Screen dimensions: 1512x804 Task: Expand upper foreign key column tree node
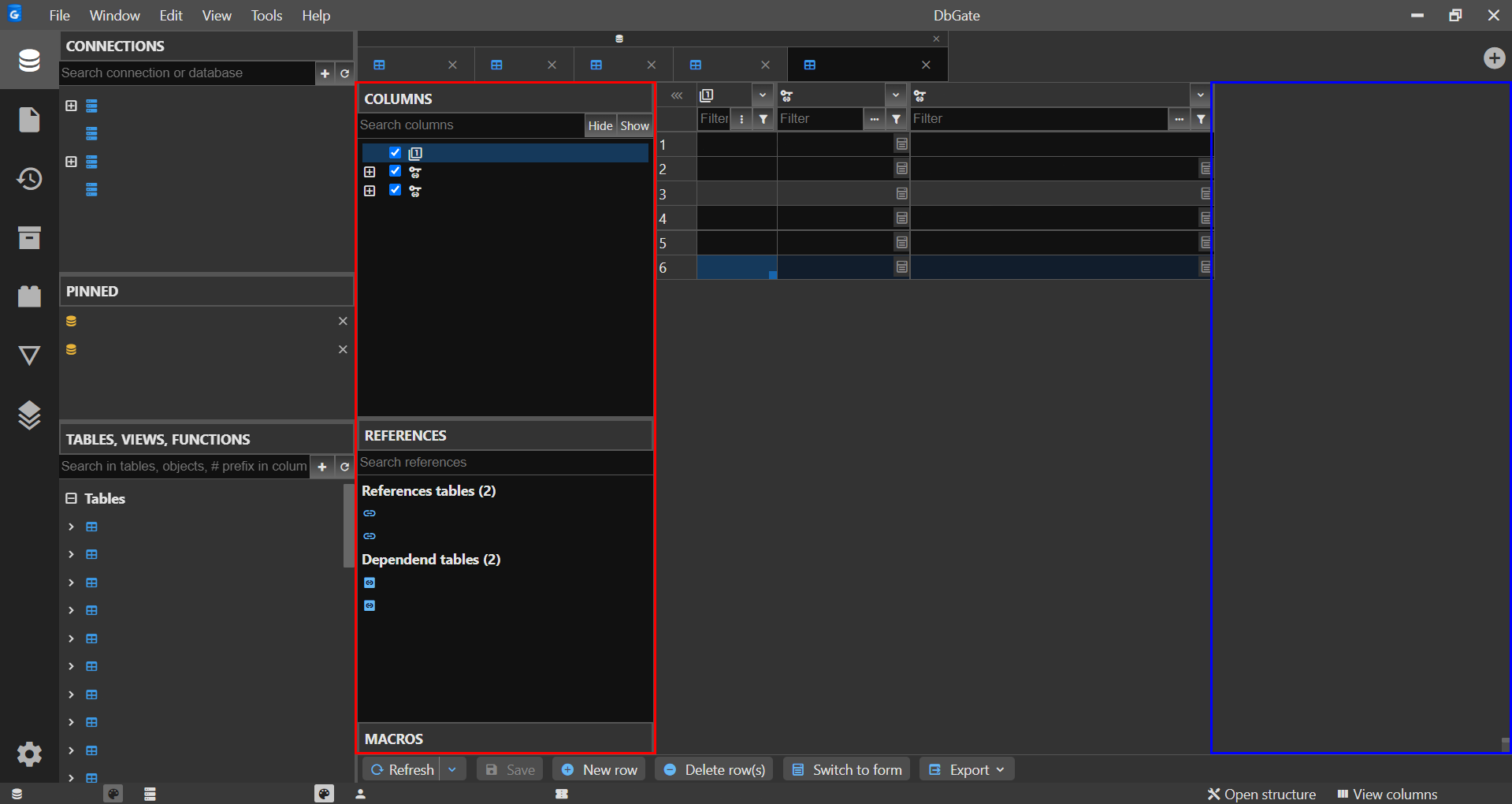[370, 172]
